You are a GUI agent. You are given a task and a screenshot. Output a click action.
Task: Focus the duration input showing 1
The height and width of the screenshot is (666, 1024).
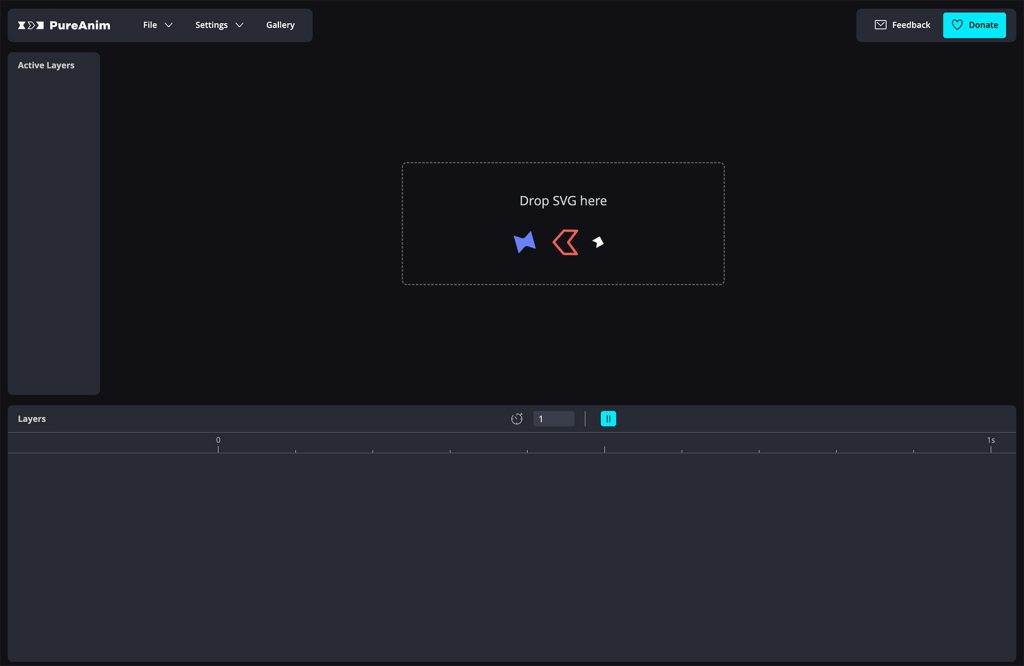click(554, 419)
